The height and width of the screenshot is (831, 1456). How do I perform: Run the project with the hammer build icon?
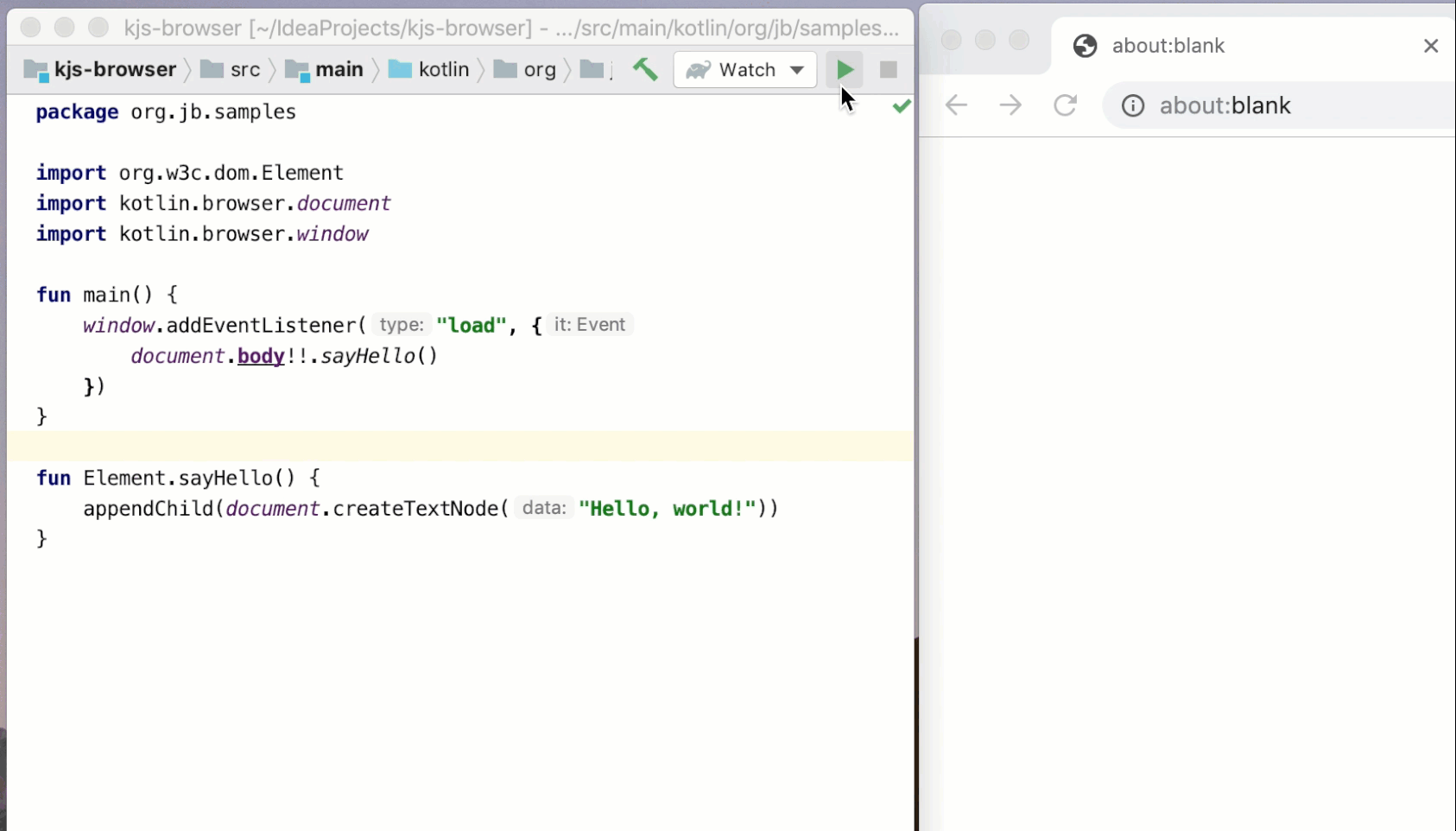point(644,69)
